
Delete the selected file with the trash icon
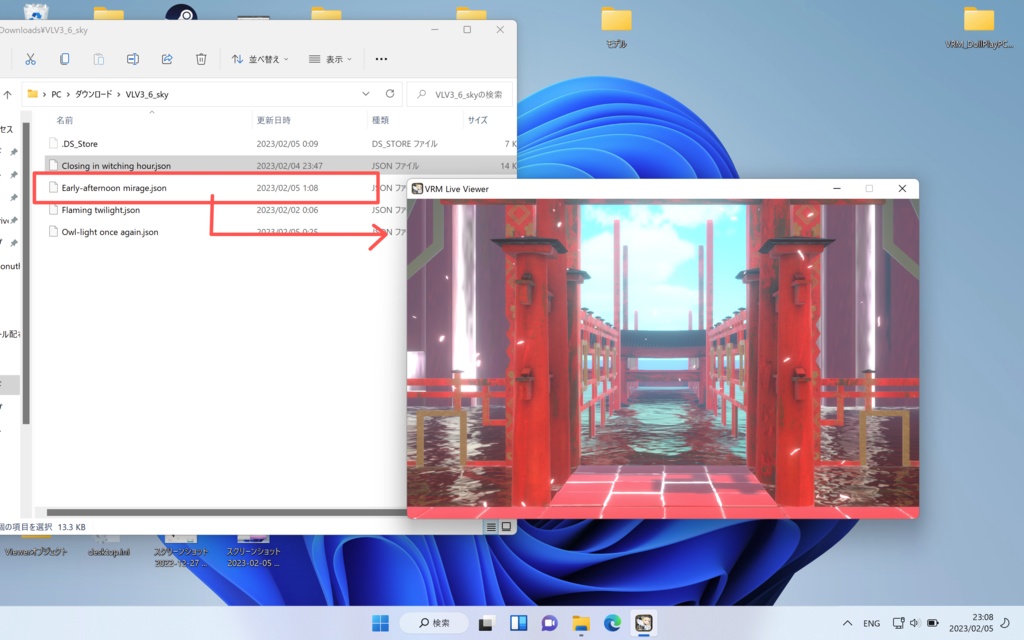point(200,59)
